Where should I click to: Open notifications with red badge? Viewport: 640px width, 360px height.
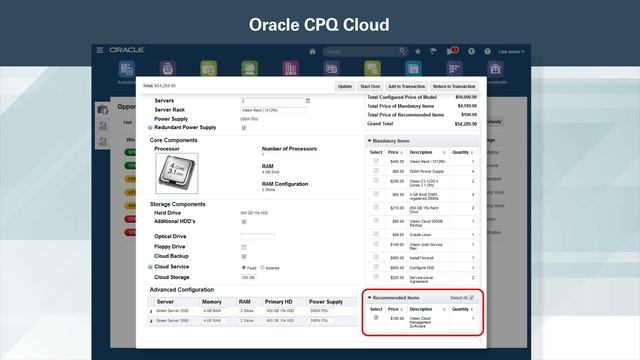(452, 51)
